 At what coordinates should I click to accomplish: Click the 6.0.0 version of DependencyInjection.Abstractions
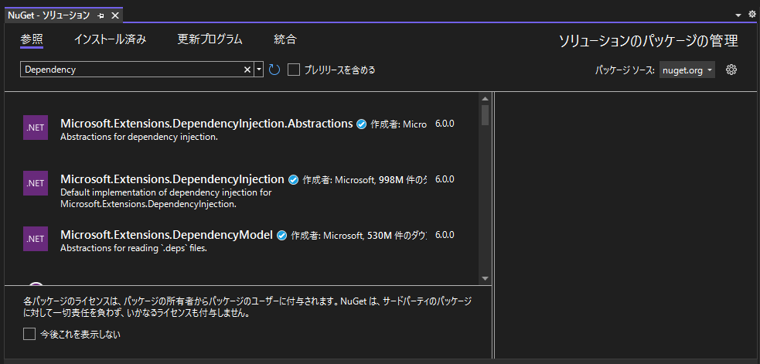coord(444,124)
